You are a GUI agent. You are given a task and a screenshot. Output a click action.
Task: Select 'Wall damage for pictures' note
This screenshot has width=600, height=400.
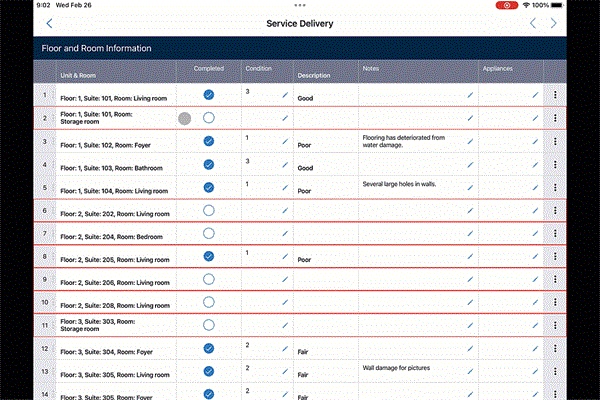pos(396,368)
